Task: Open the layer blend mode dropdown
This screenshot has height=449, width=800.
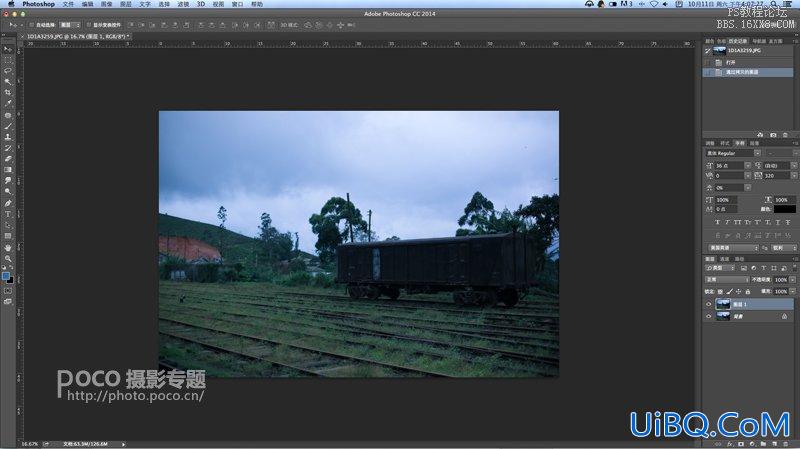Action: click(x=727, y=280)
